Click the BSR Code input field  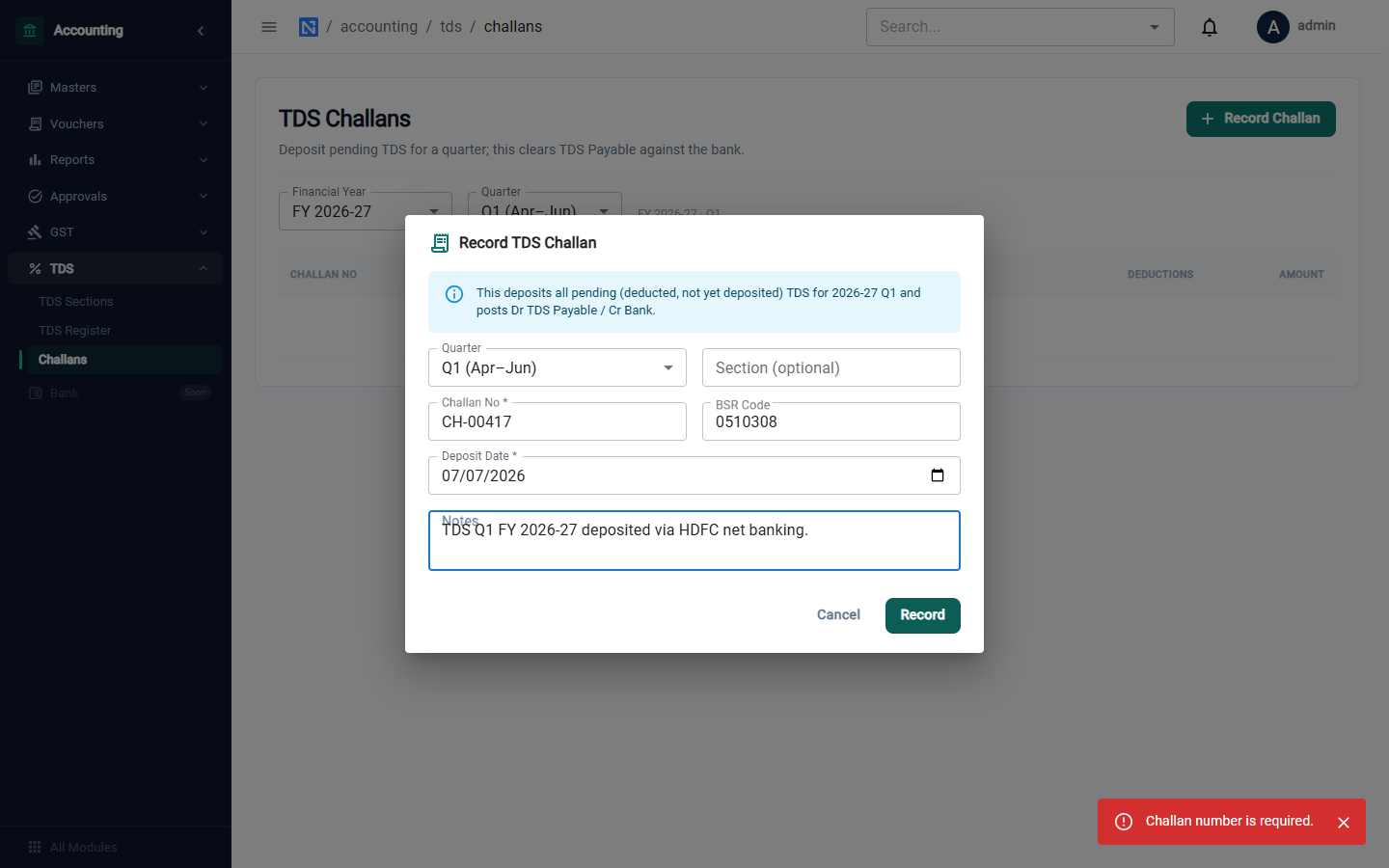(x=831, y=421)
